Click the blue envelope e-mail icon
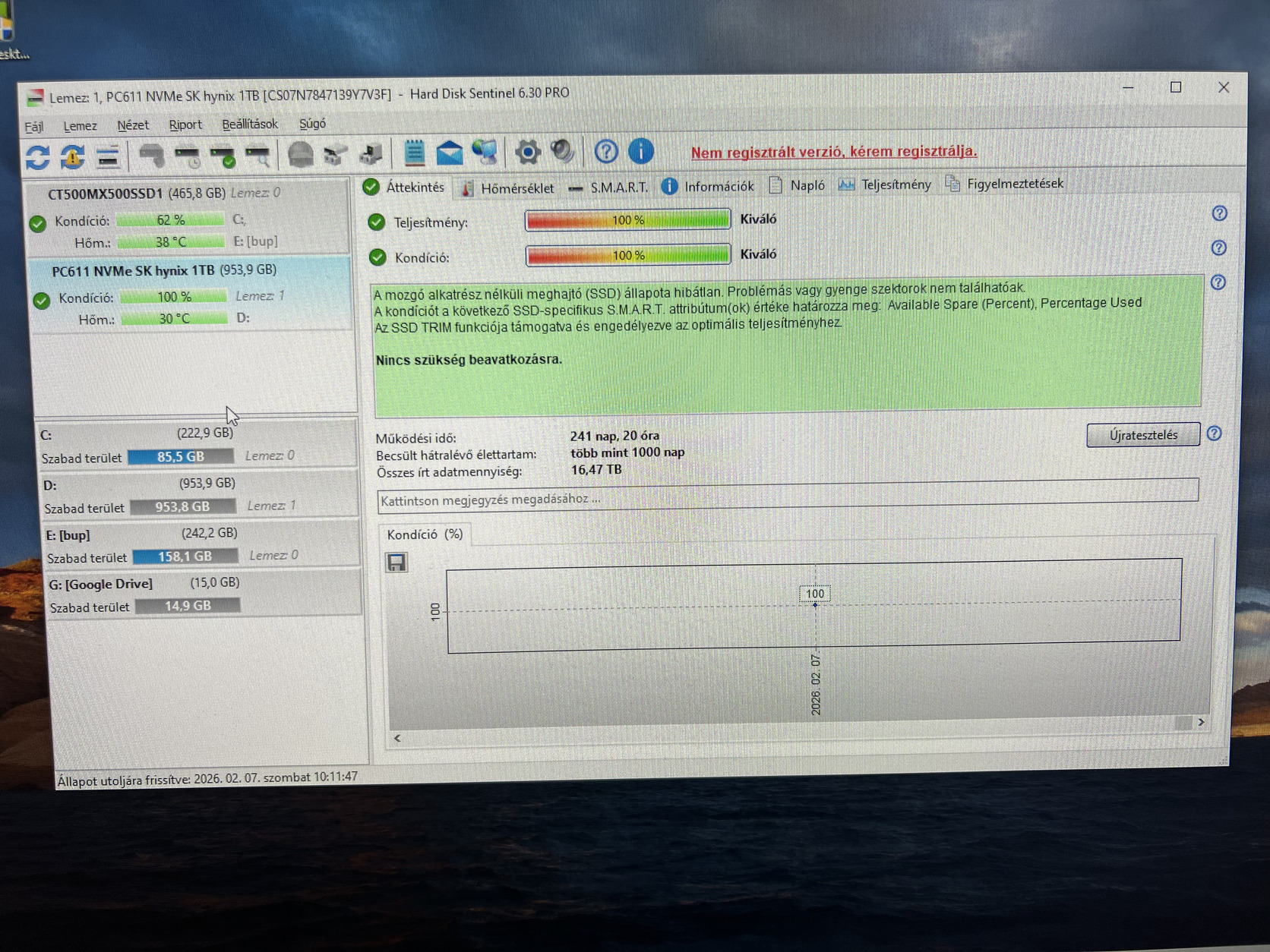The height and width of the screenshot is (952, 1270). tap(450, 153)
